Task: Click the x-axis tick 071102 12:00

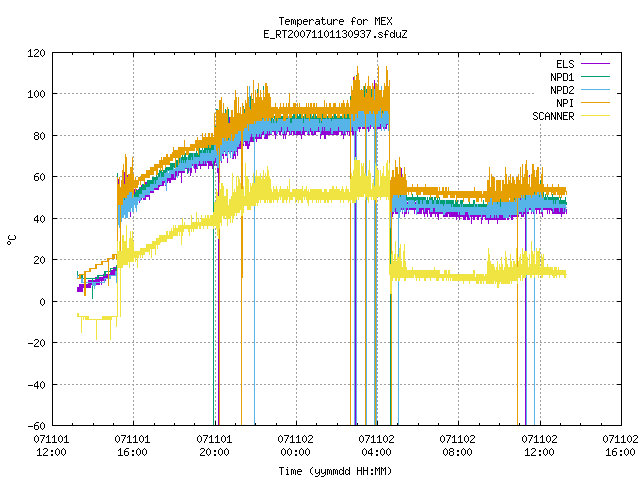Action: click(x=539, y=446)
